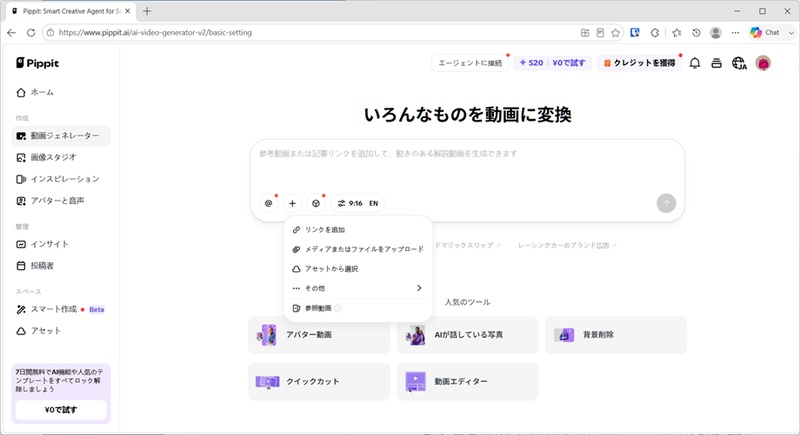Screen dimensions: 800x435
Task: Click the send arrow button
Action: click(x=666, y=203)
